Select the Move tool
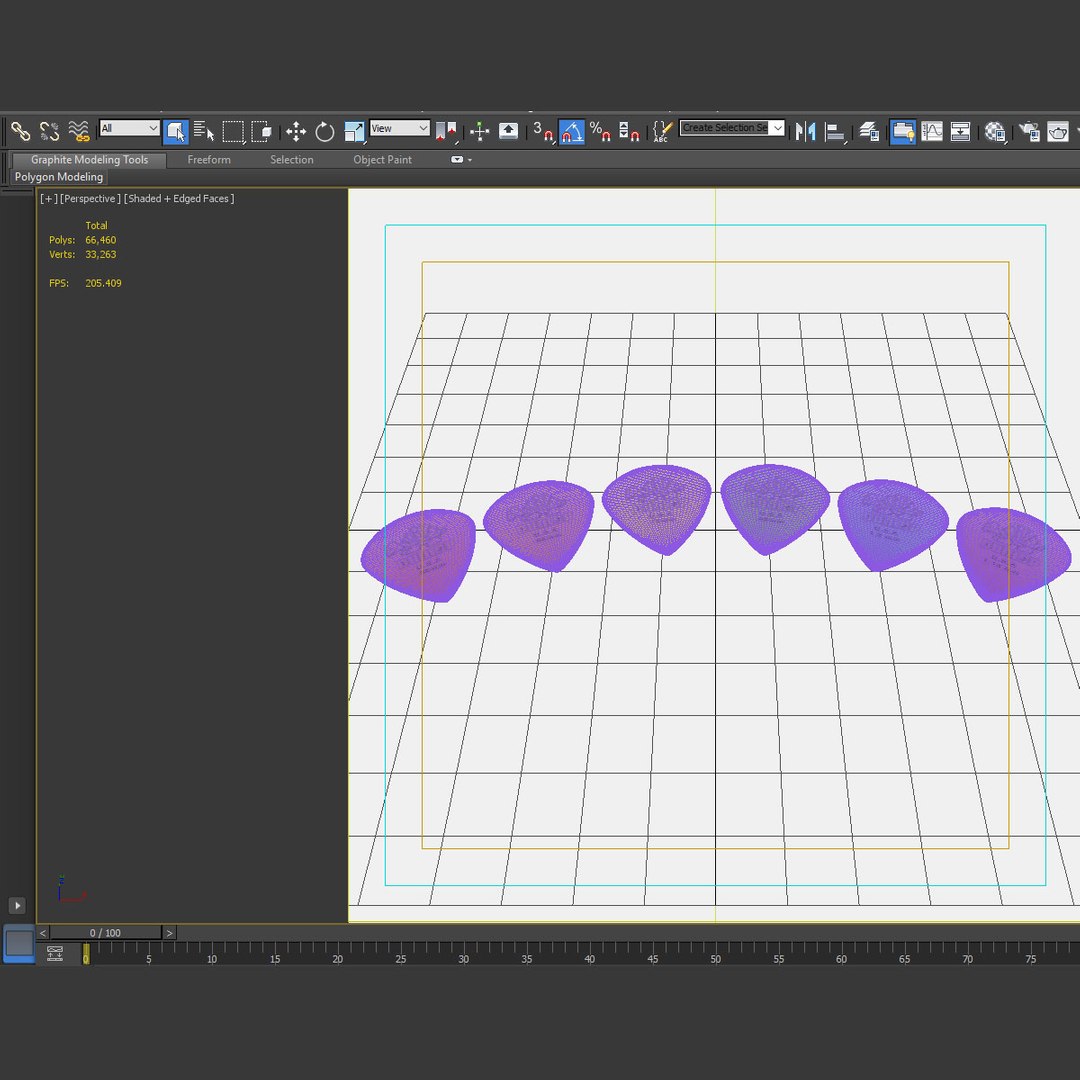The width and height of the screenshot is (1080, 1080). point(296,131)
